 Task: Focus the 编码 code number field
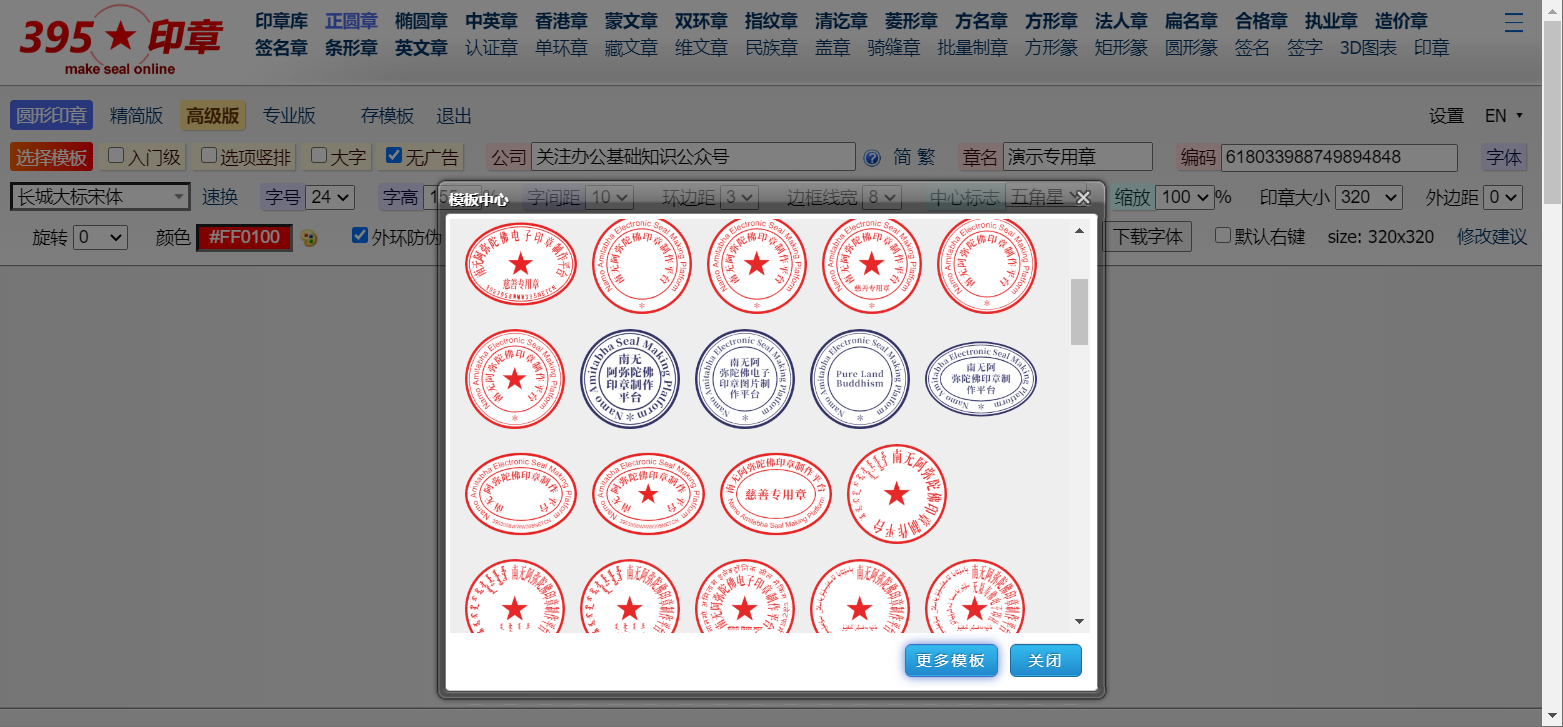pyautogui.click(x=1339, y=157)
